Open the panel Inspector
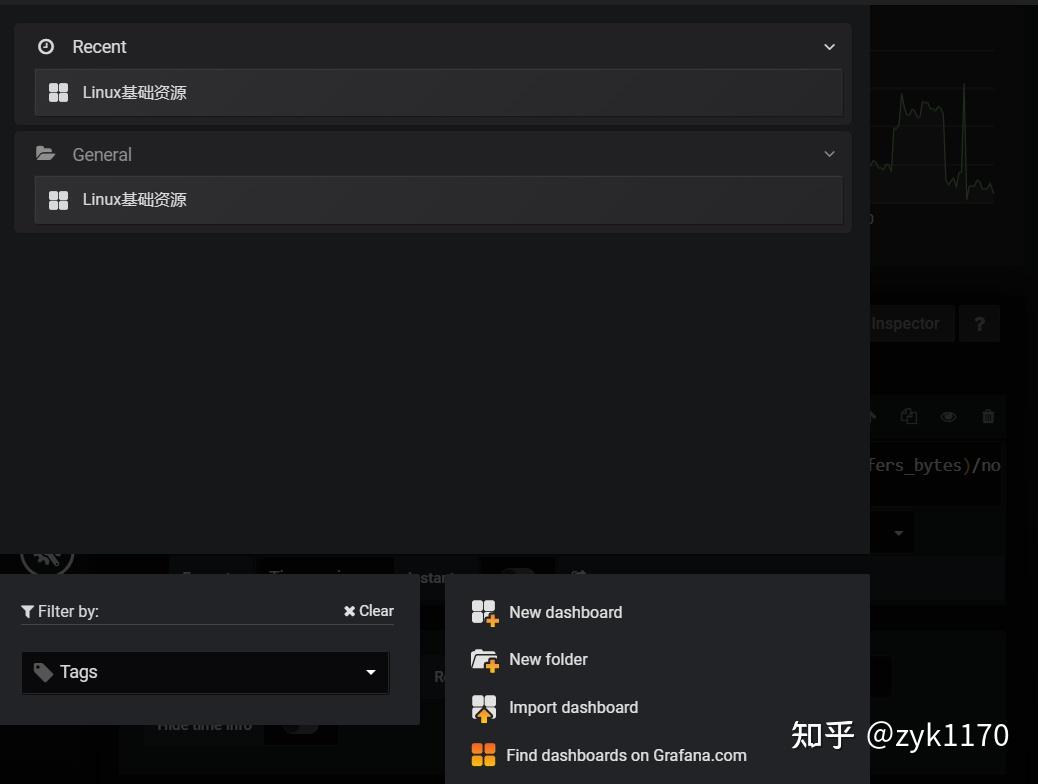The image size is (1038, 784). click(x=905, y=323)
